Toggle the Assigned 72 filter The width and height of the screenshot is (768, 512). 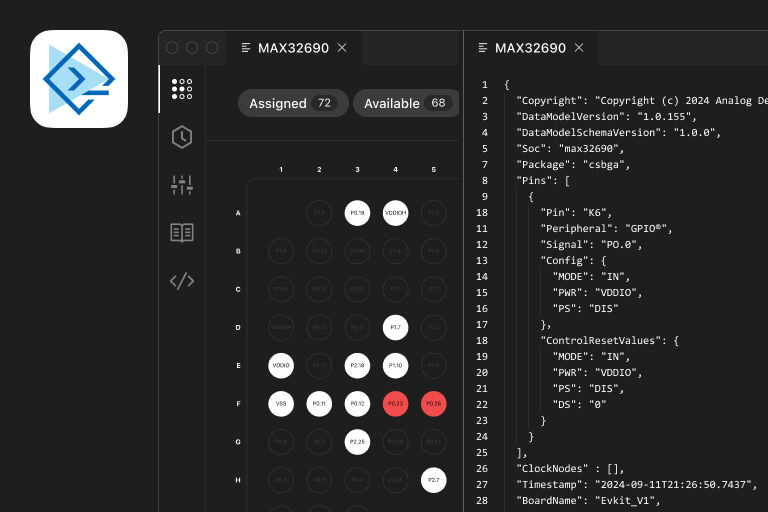(x=293, y=103)
